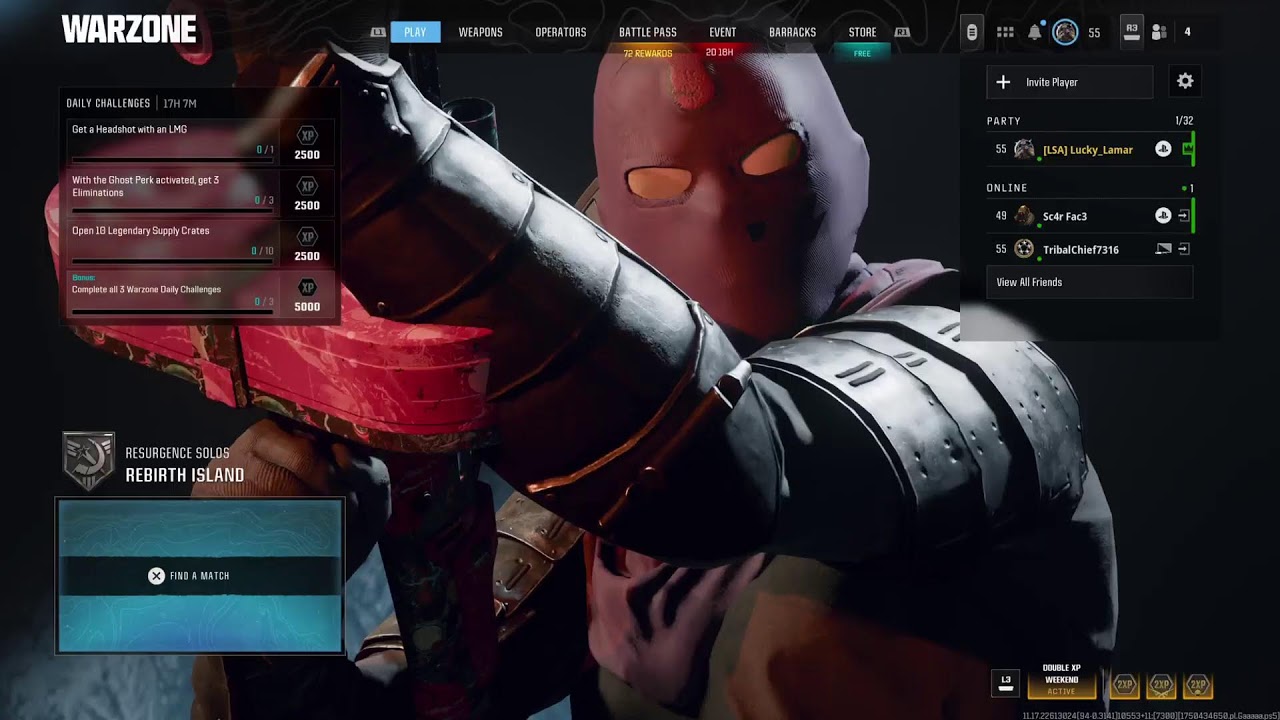This screenshot has height=720, width=1280.
Task: Click "Get a Headshot with an LMG" text
Action: [129, 129]
